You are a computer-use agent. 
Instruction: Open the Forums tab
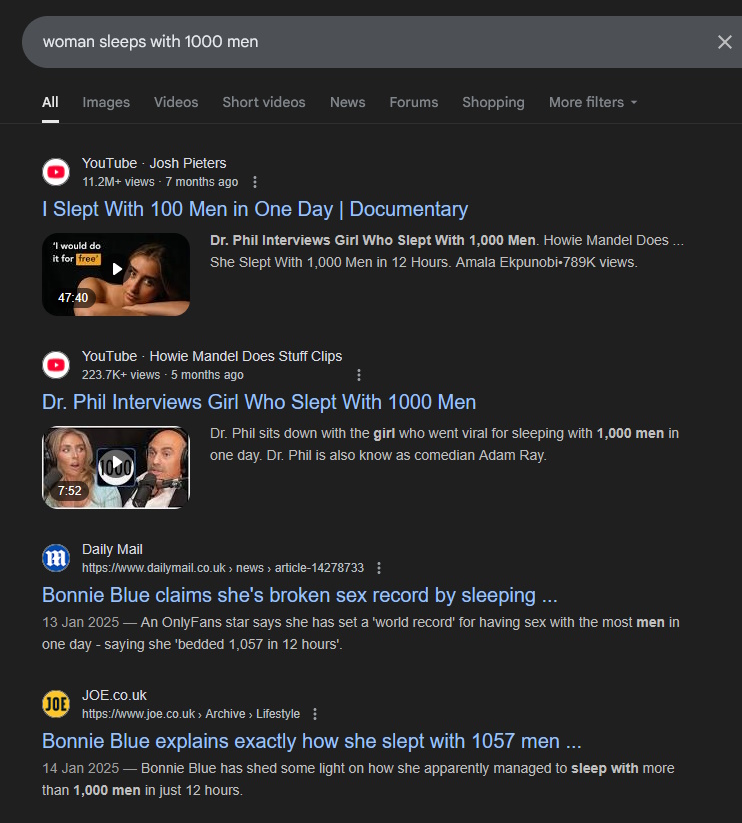(414, 102)
